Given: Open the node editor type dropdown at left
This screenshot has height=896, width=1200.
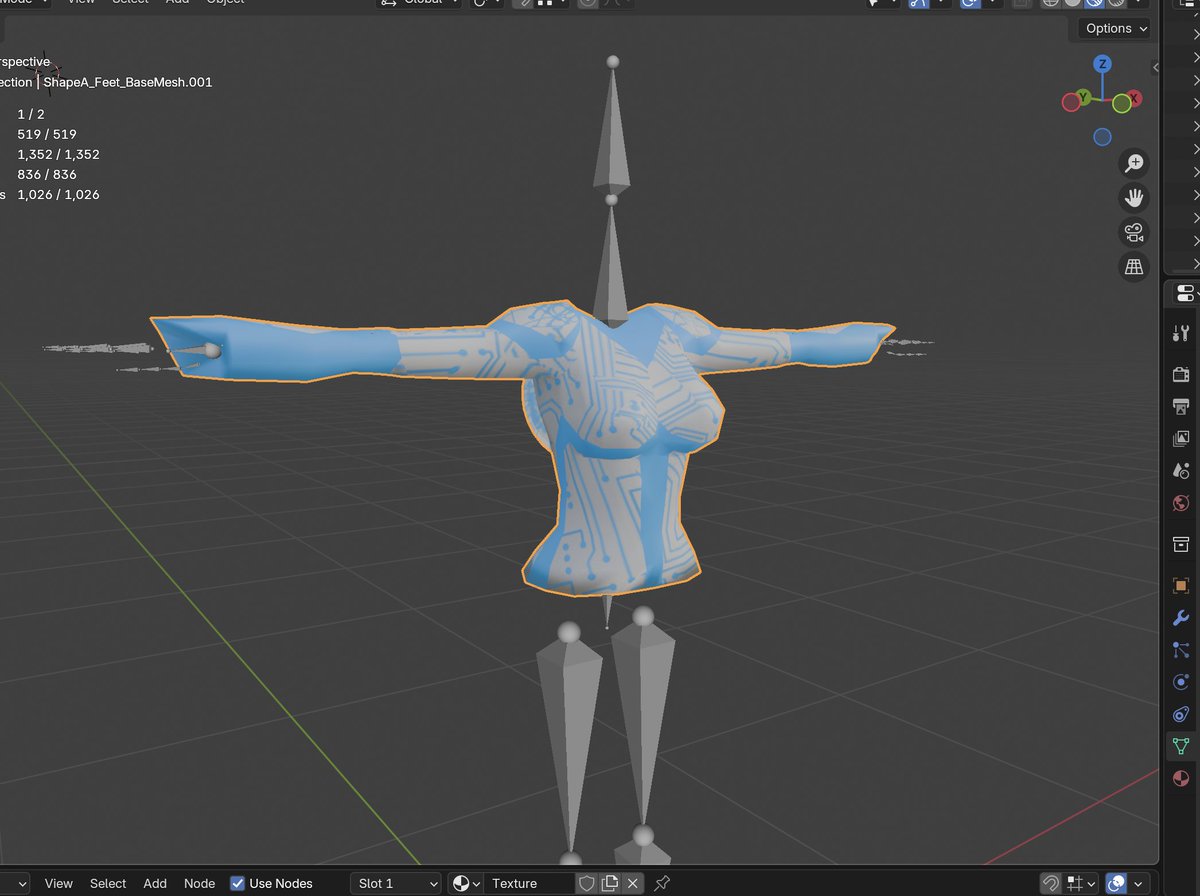Looking at the screenshot, I should (x=14, y=883).
